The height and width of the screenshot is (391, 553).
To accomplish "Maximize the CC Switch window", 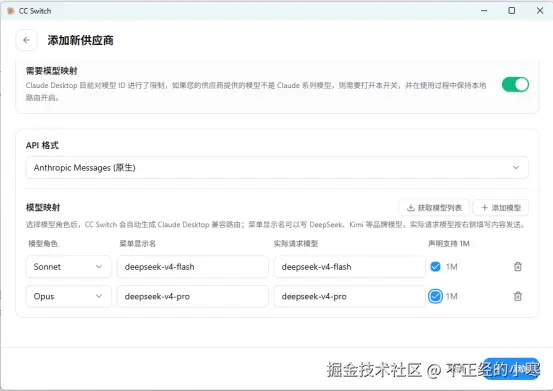I will [x=511, y=11].
